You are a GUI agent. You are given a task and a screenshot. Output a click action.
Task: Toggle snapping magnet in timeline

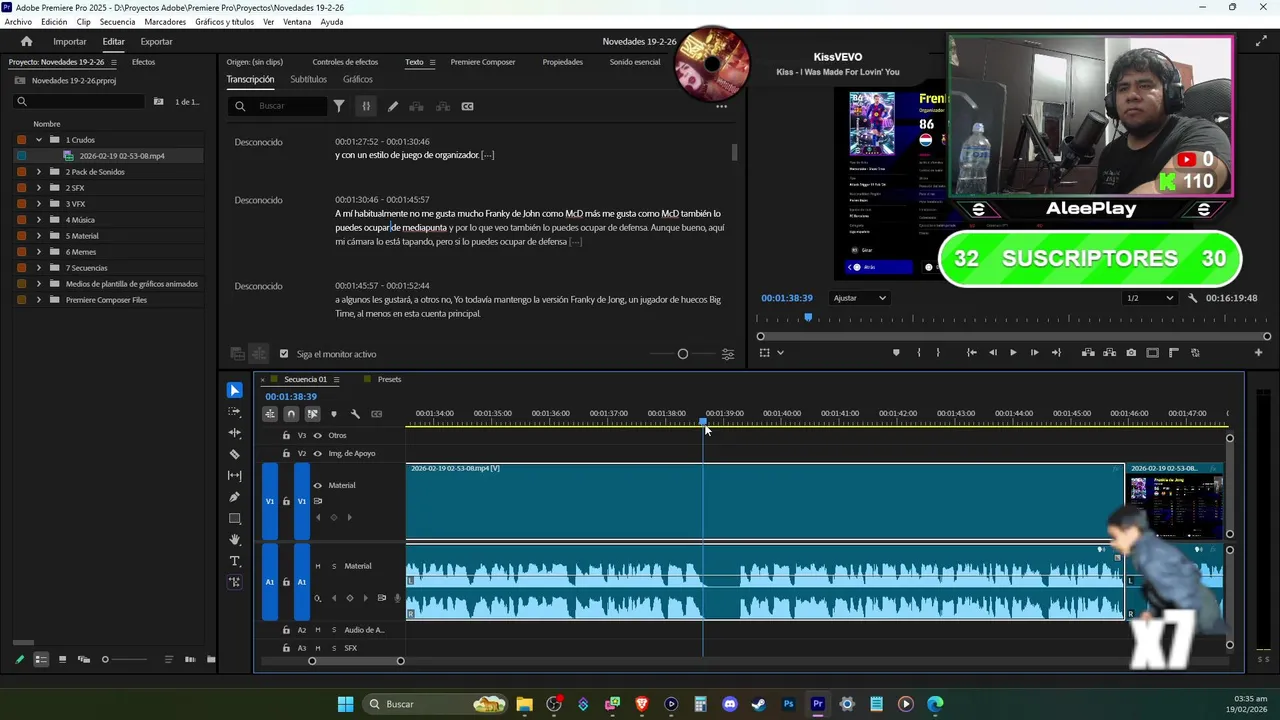[x=291, y=414]
